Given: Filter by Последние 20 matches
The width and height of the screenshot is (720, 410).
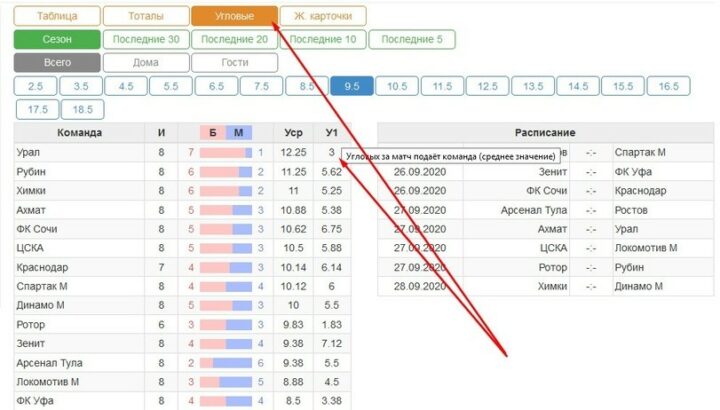Looking at the screenshot, I should point(234,39).
